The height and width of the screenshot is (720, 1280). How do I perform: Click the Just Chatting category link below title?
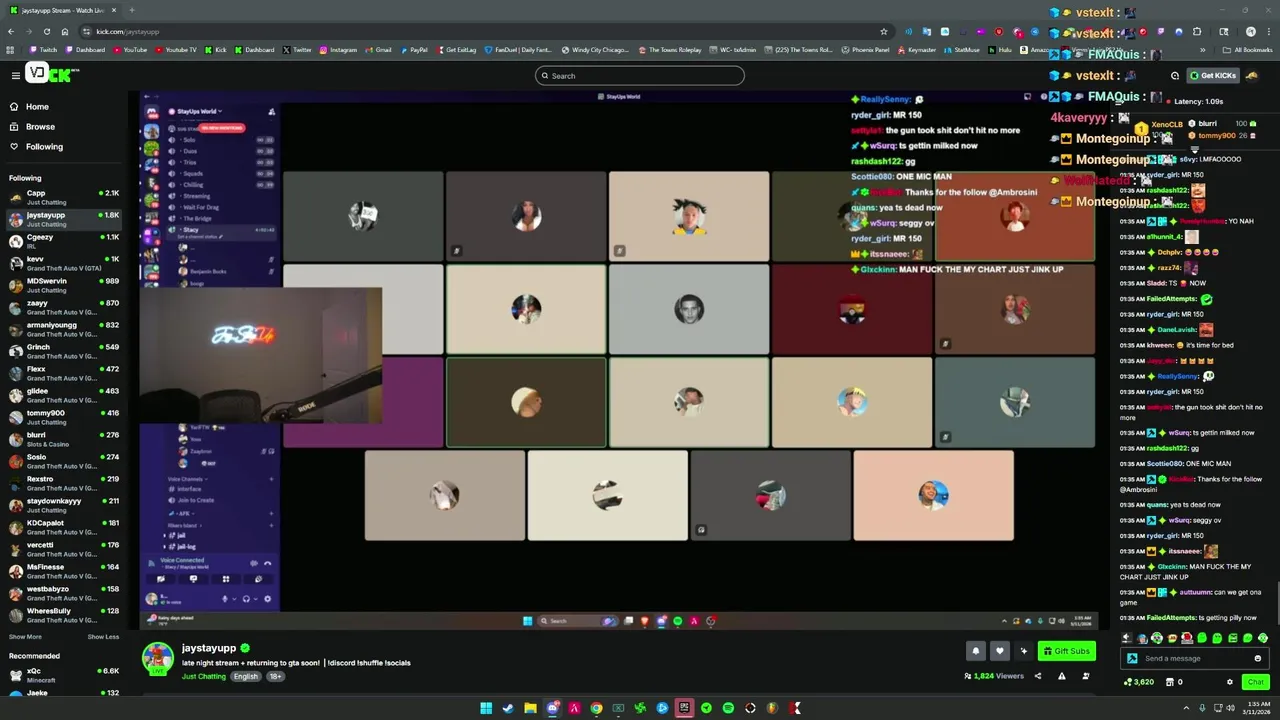pos(204,677)
